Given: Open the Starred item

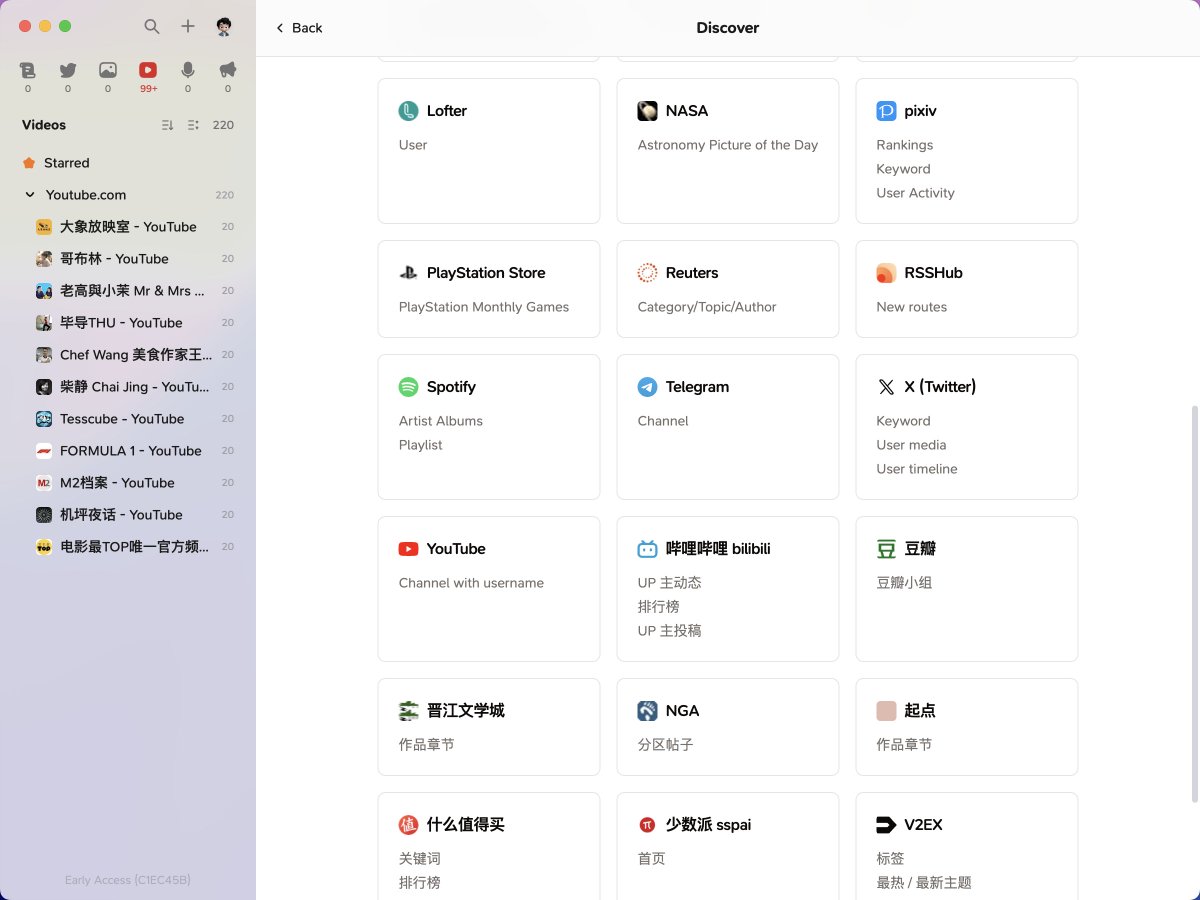Looking at the screenshot, I should 128,163.
